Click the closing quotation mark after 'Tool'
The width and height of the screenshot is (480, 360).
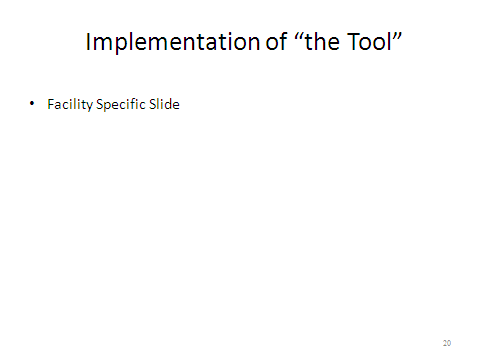coord(397,36)
